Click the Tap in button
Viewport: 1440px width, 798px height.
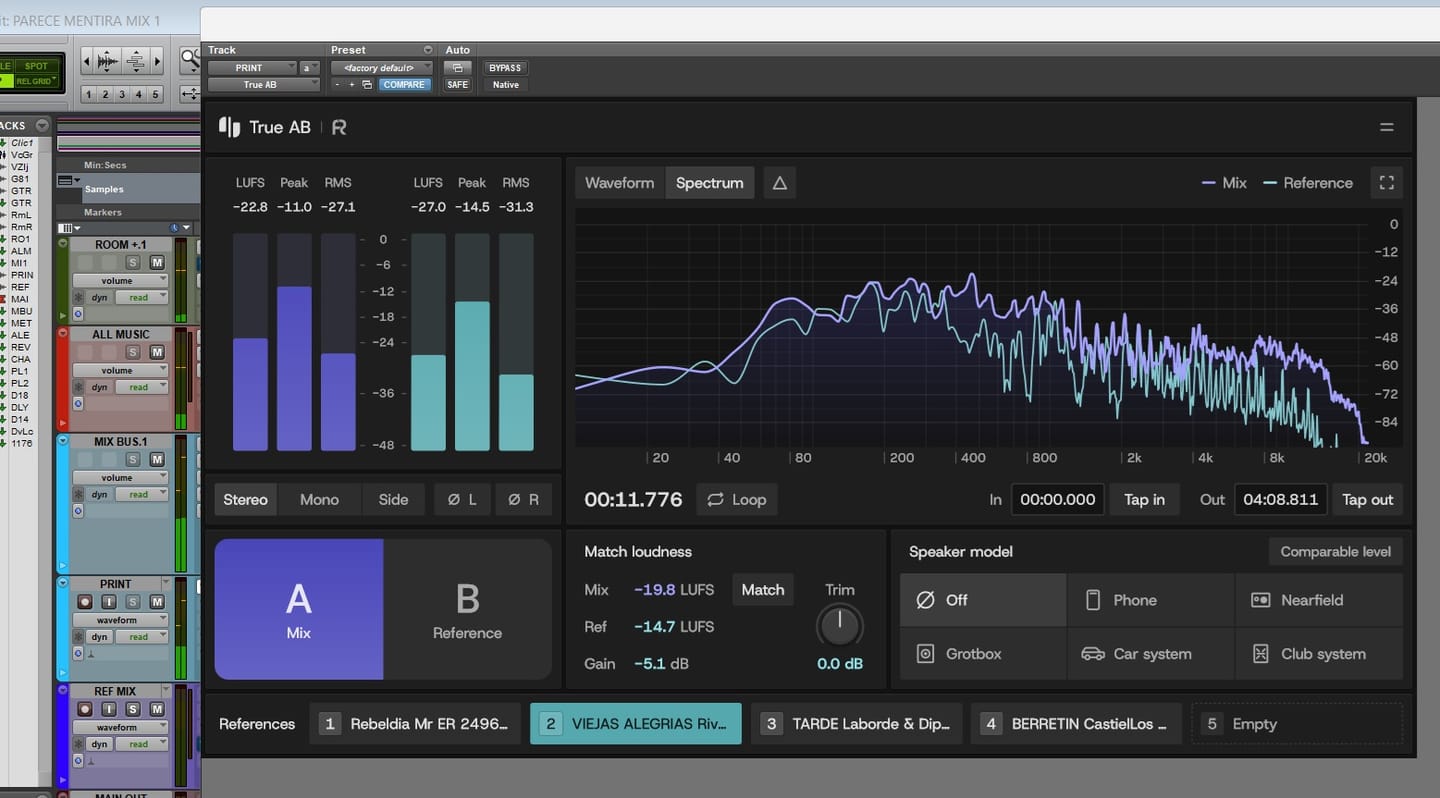pyautogui.click(x=1144, y=500)
